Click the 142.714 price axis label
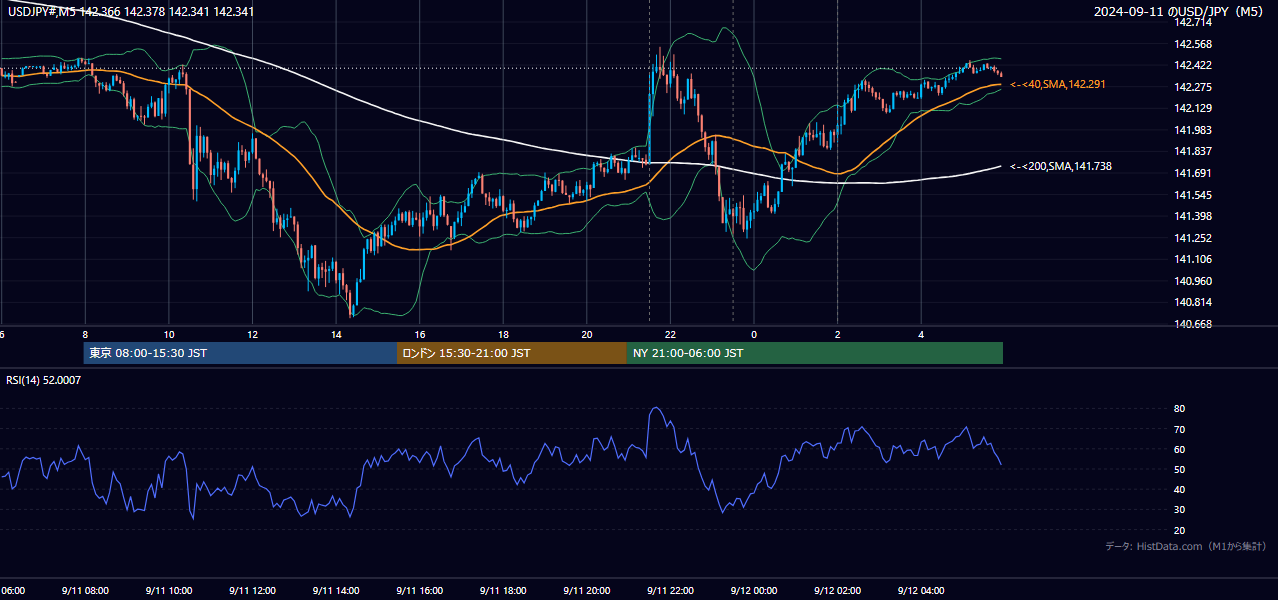 coord(1193,22)
